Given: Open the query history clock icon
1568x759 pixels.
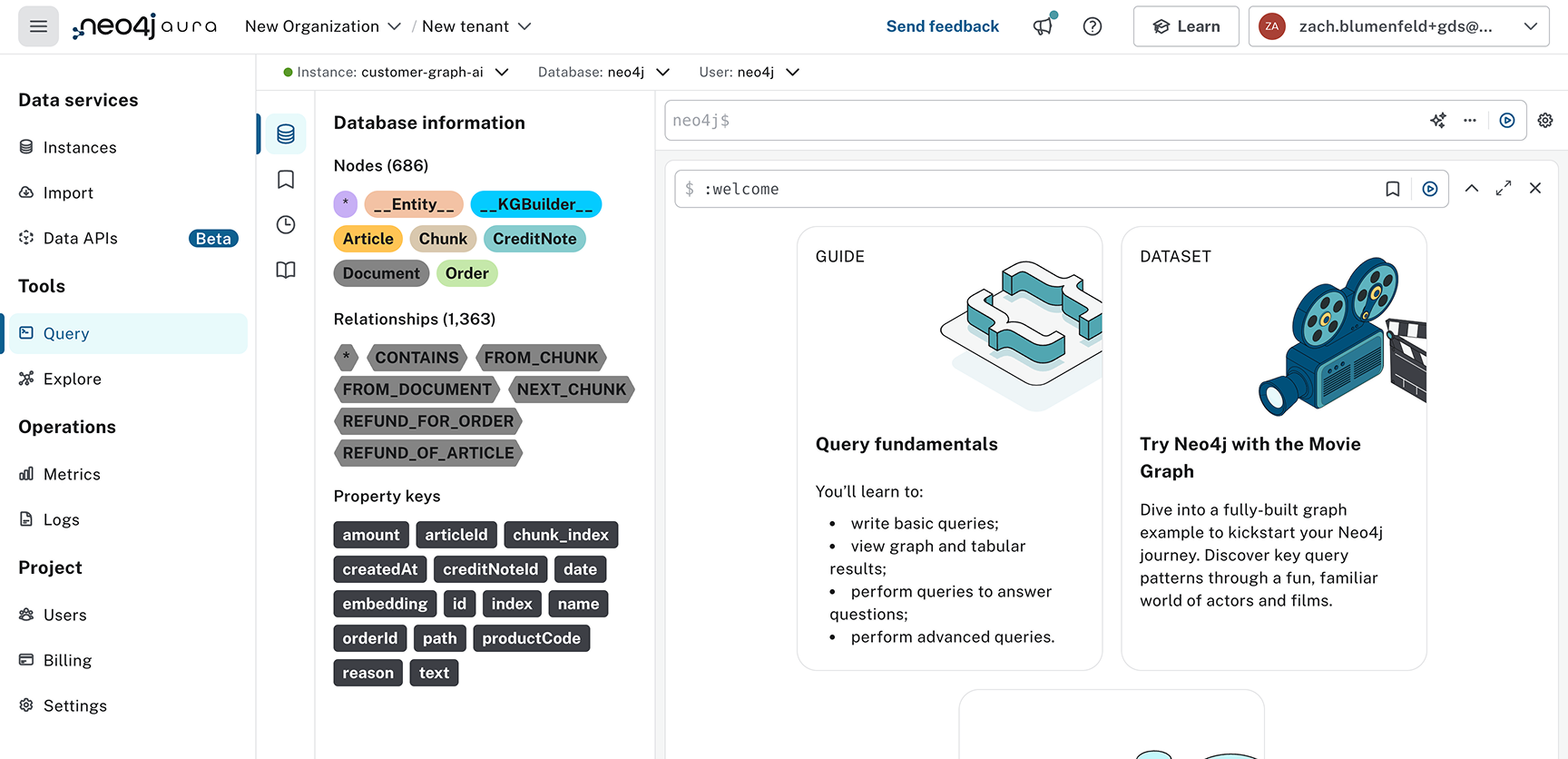Looking at the screenshot, I should (x=286, y=225).
